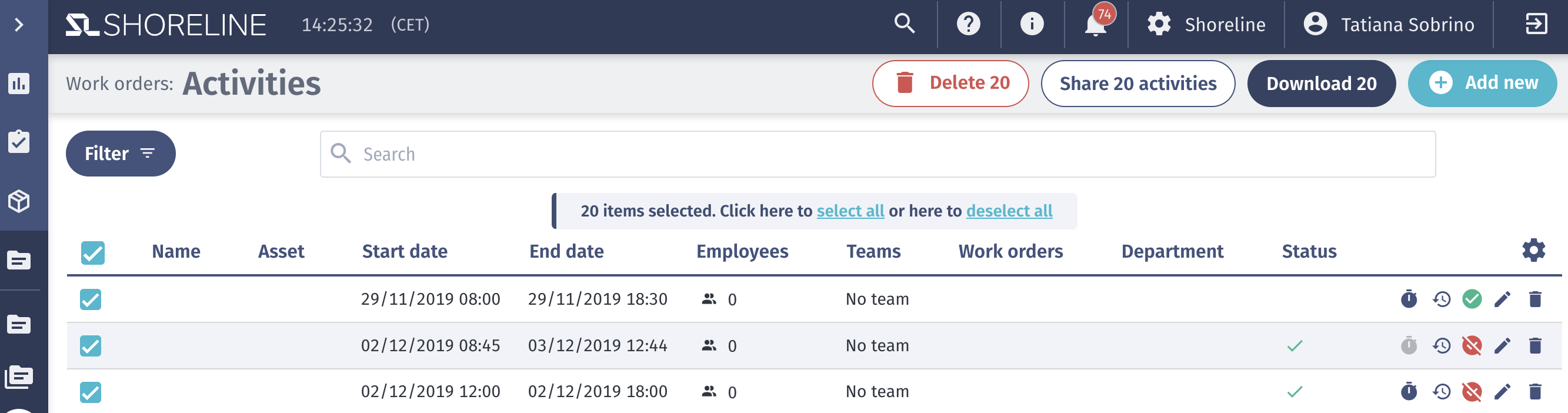1568x413 pixels.
Task: Sort by the Start date column header
Action: tap(405, 252)
